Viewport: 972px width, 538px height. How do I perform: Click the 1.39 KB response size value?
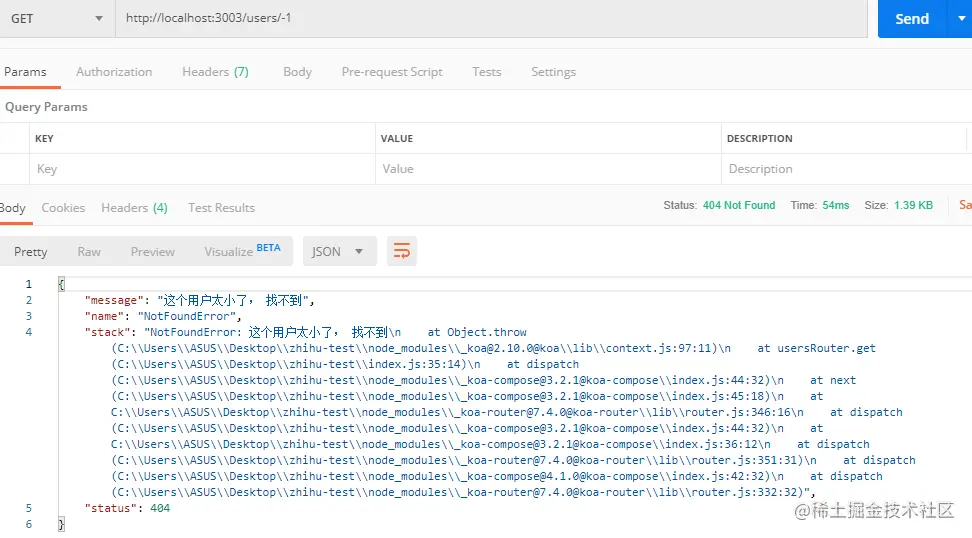(913, 205)
